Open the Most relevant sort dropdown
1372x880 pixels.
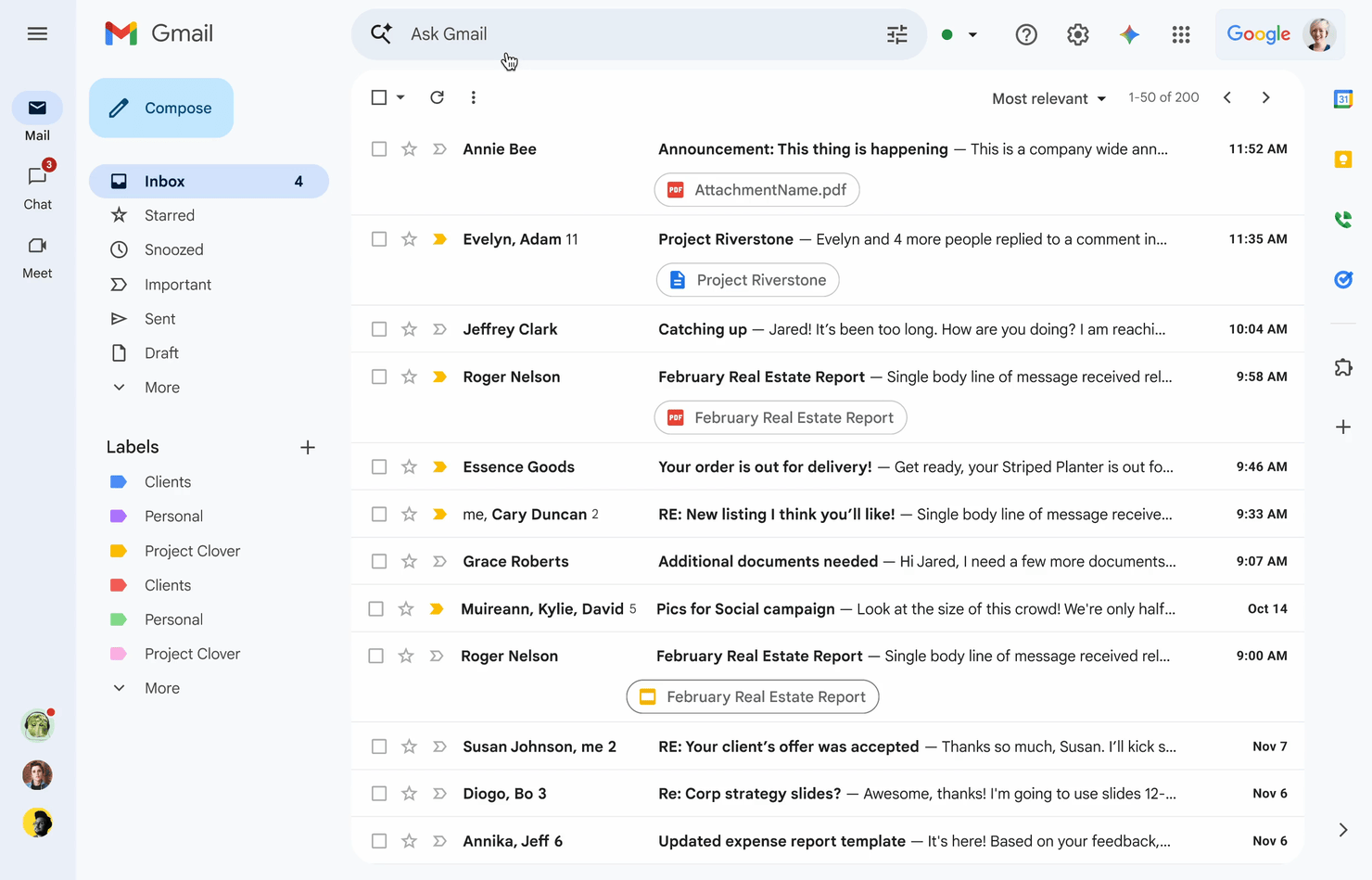pos(1048,97)
